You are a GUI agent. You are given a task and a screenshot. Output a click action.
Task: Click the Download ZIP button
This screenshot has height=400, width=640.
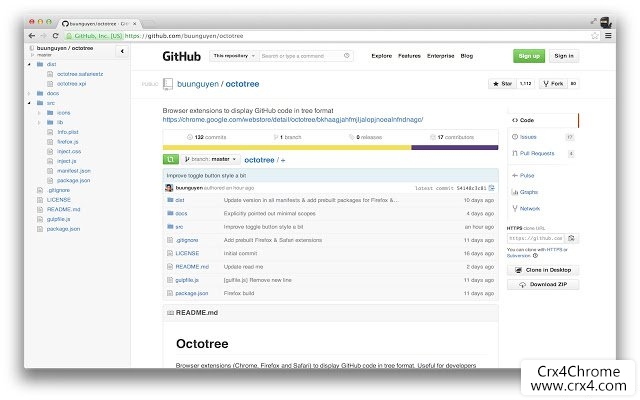[x=543, y=284]
